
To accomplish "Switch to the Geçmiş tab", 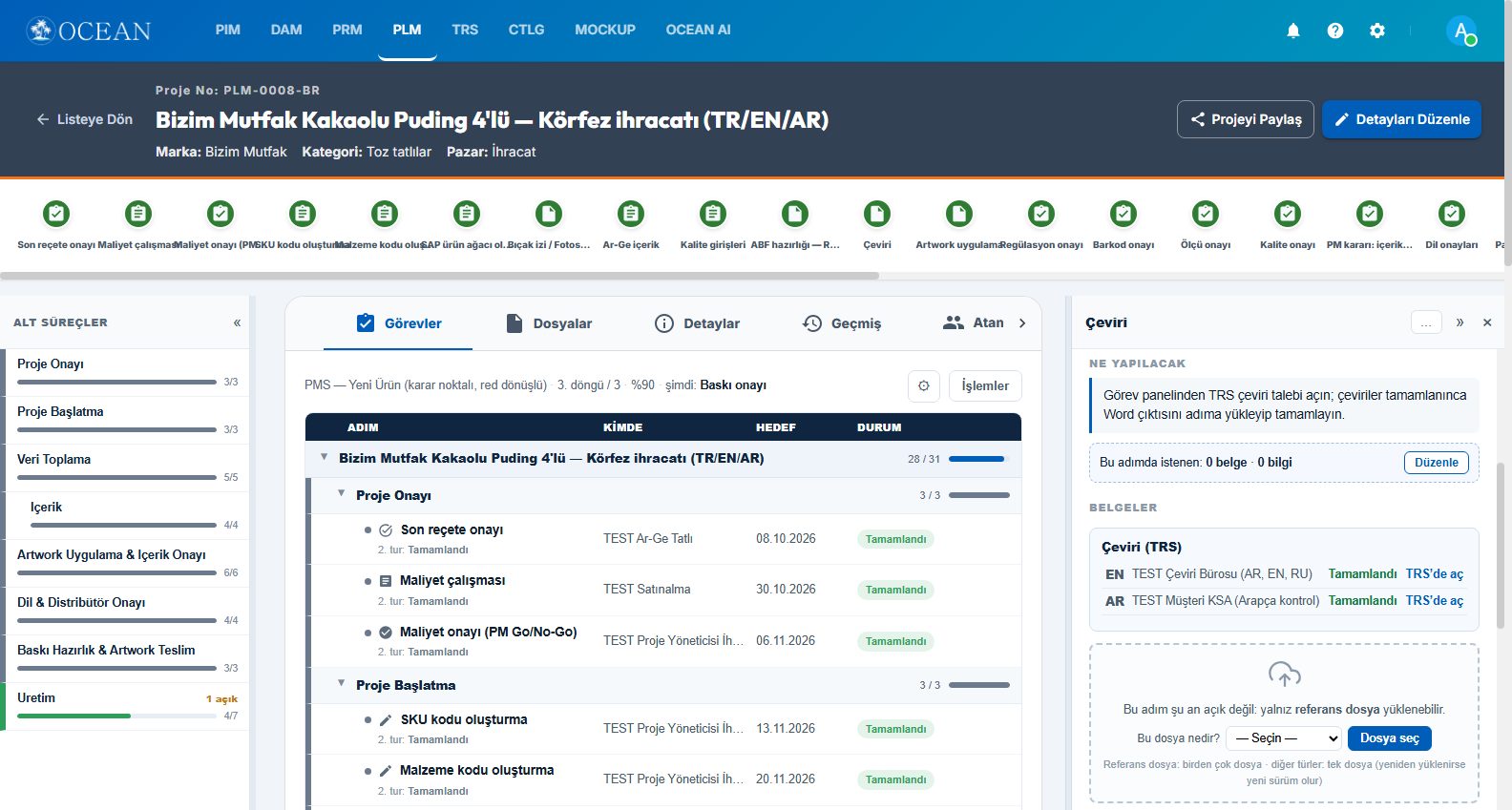I will click(x=842, y=323).
